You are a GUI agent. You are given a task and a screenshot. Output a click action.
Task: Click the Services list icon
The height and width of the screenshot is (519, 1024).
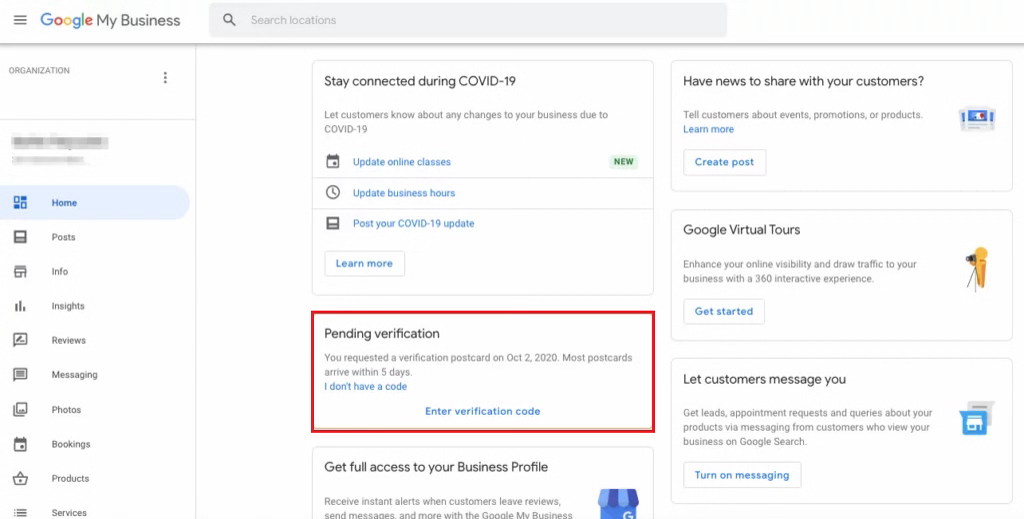[x=20, y=512]
